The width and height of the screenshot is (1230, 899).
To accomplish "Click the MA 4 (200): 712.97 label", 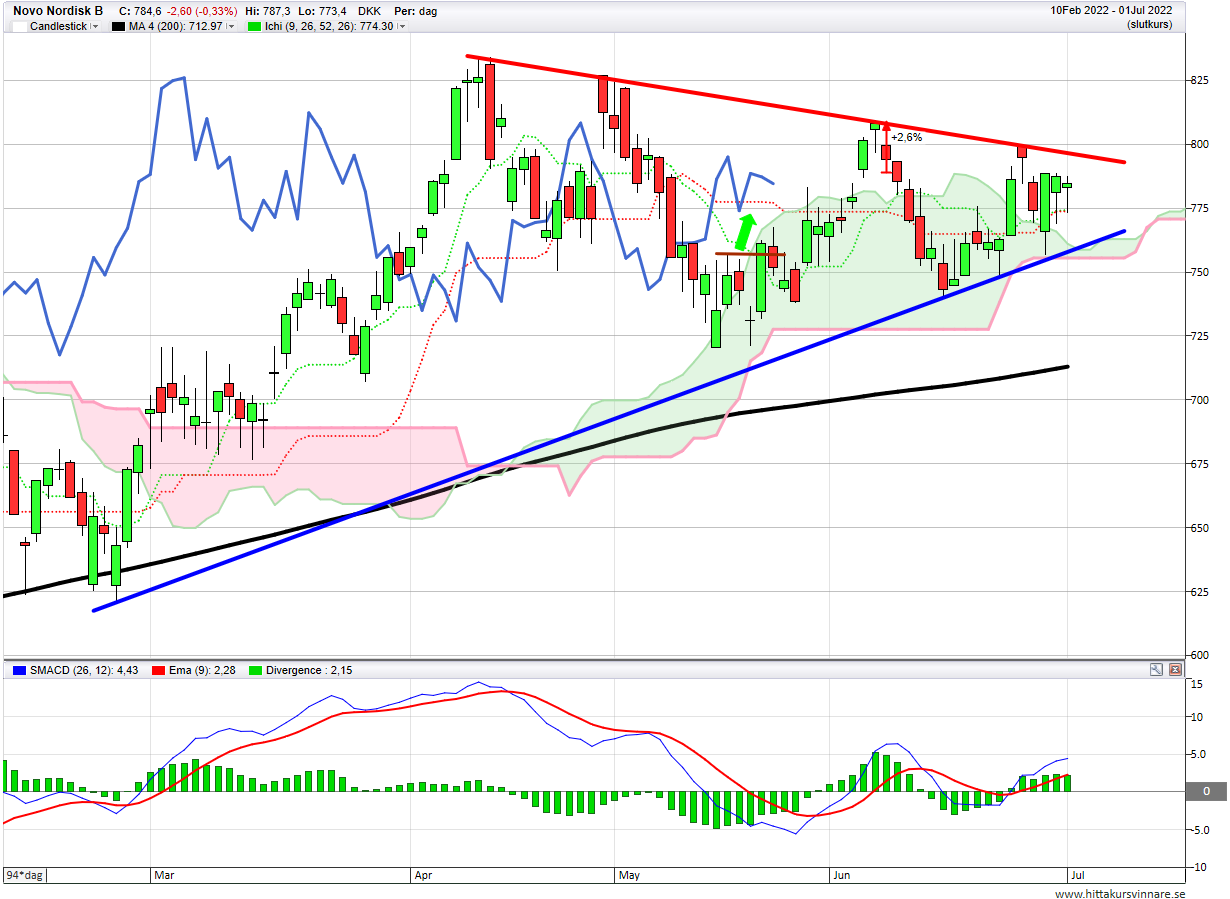I will coord(175,26).
